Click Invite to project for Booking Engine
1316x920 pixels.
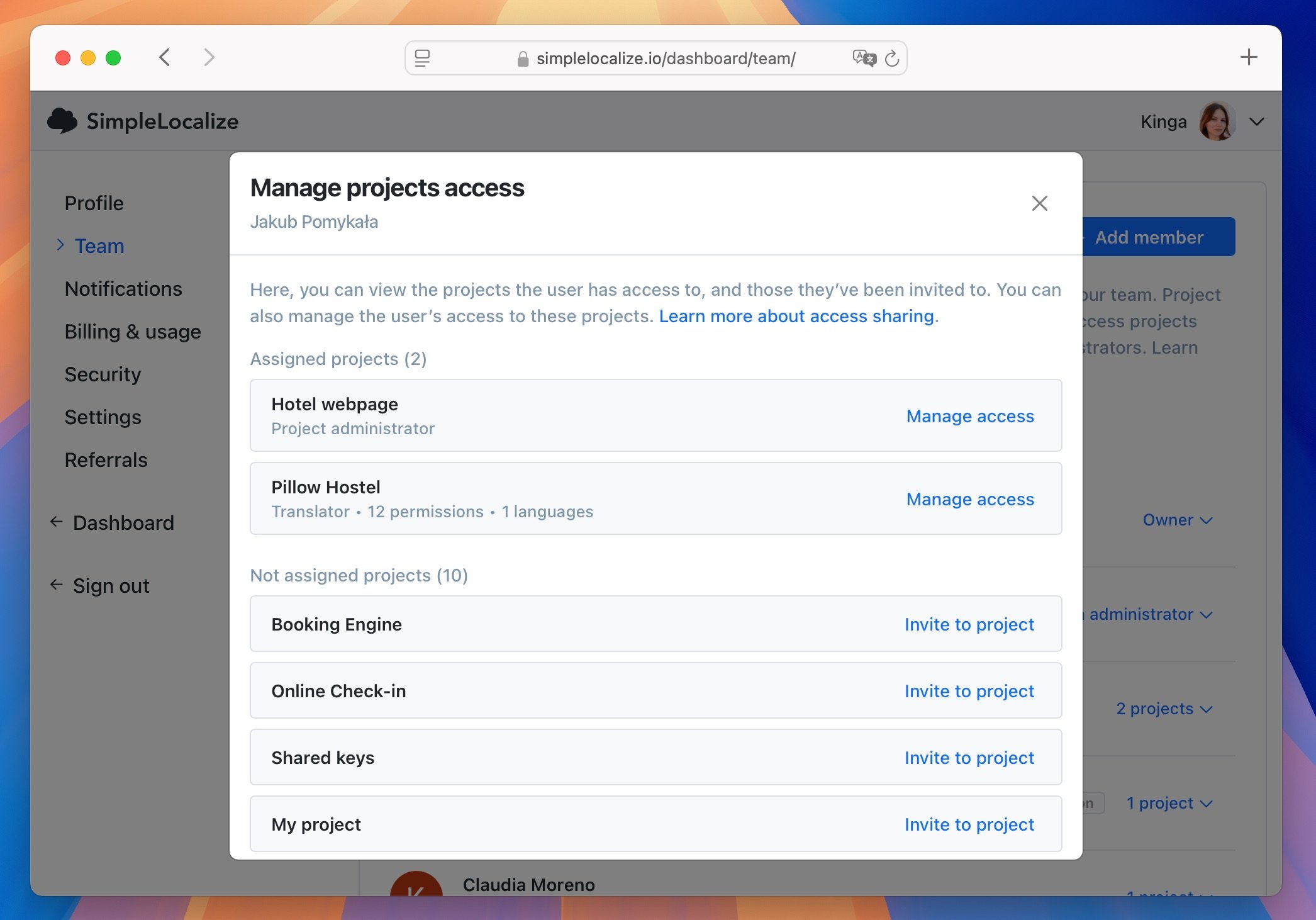pyautogui.click(x=969, y=624)
